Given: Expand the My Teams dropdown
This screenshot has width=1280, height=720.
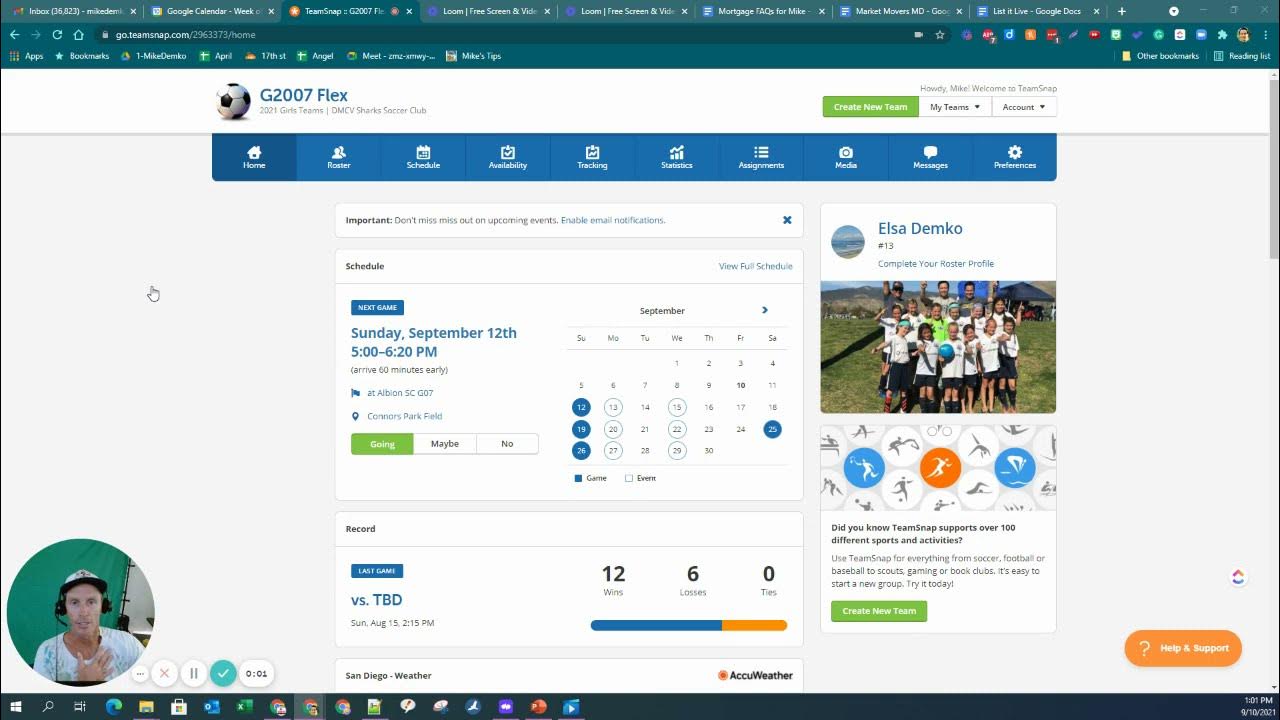Looking at the screenshot, I should 955,107.
